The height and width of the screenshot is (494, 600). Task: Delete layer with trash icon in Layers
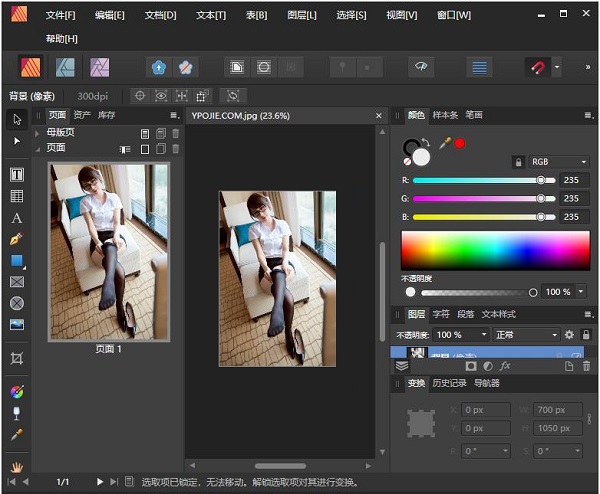pyautogui.click(x=586, y=366)
